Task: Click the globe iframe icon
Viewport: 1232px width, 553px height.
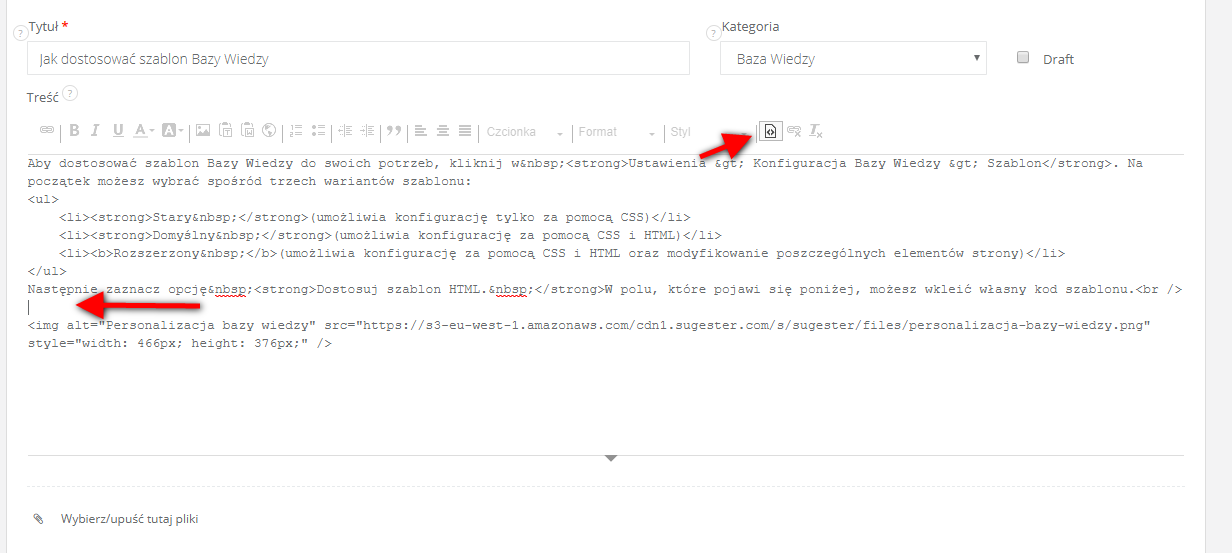Action: coord(269,131)
